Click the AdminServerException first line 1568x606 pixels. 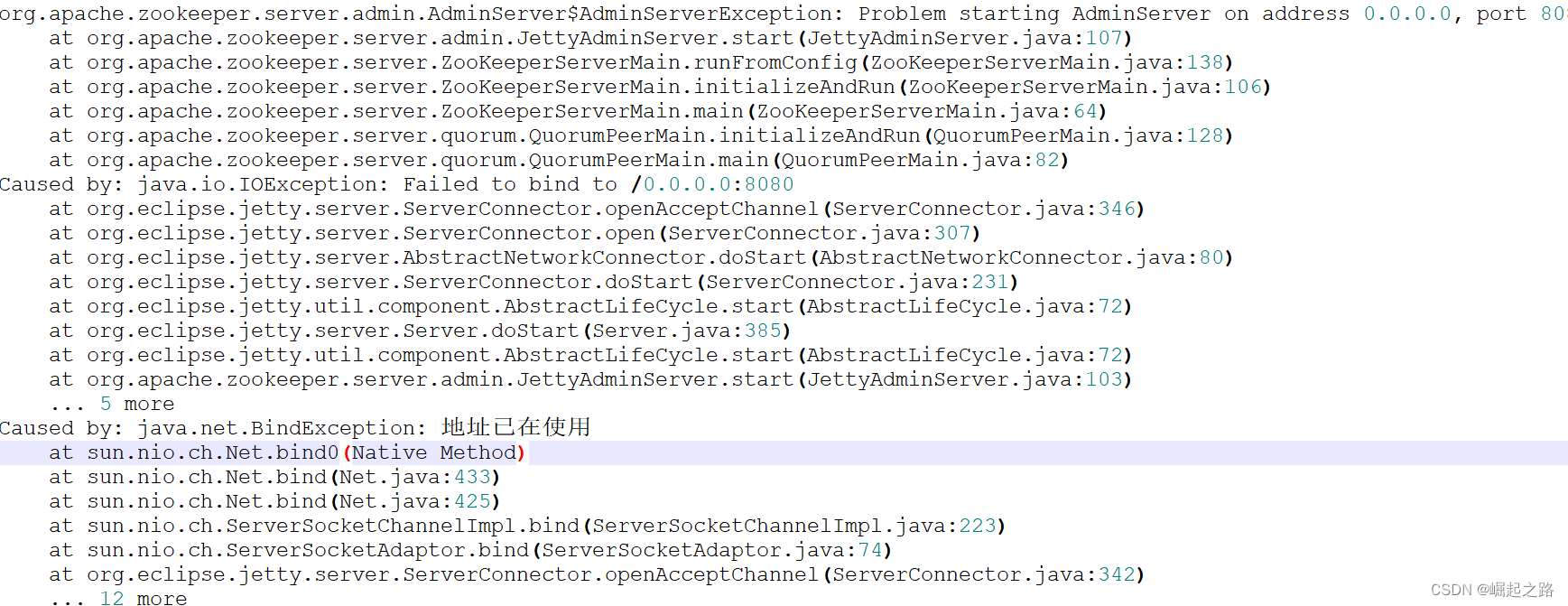tap(784, 14)
